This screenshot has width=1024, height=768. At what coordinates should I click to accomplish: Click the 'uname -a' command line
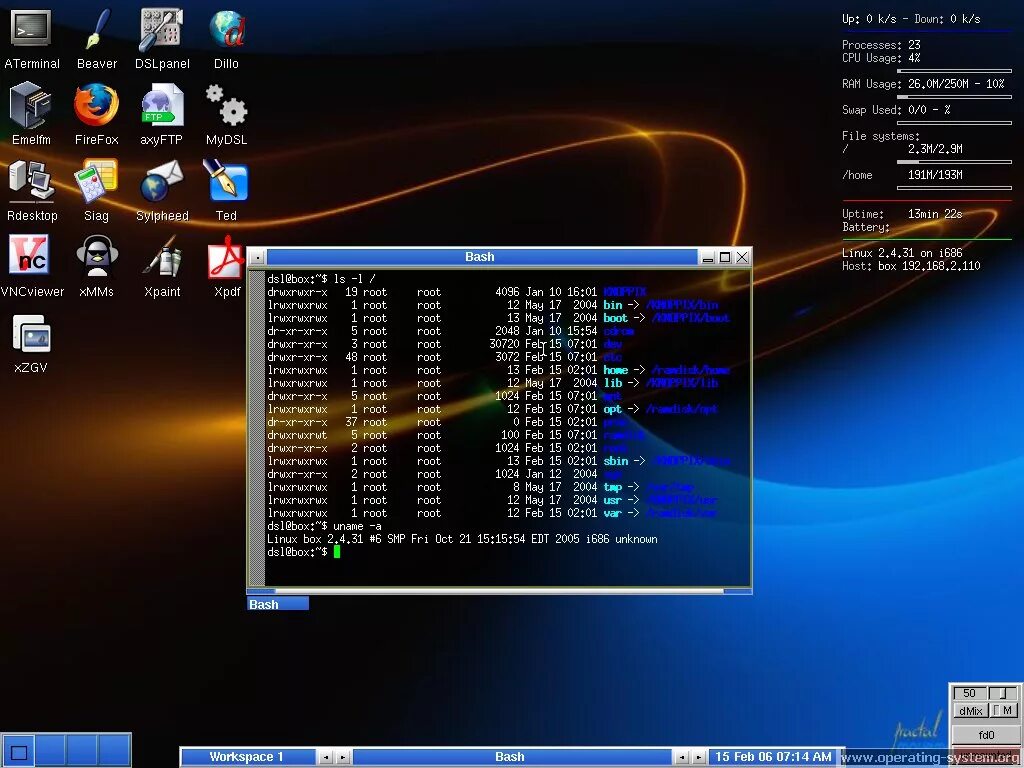(x=325, y=526)
